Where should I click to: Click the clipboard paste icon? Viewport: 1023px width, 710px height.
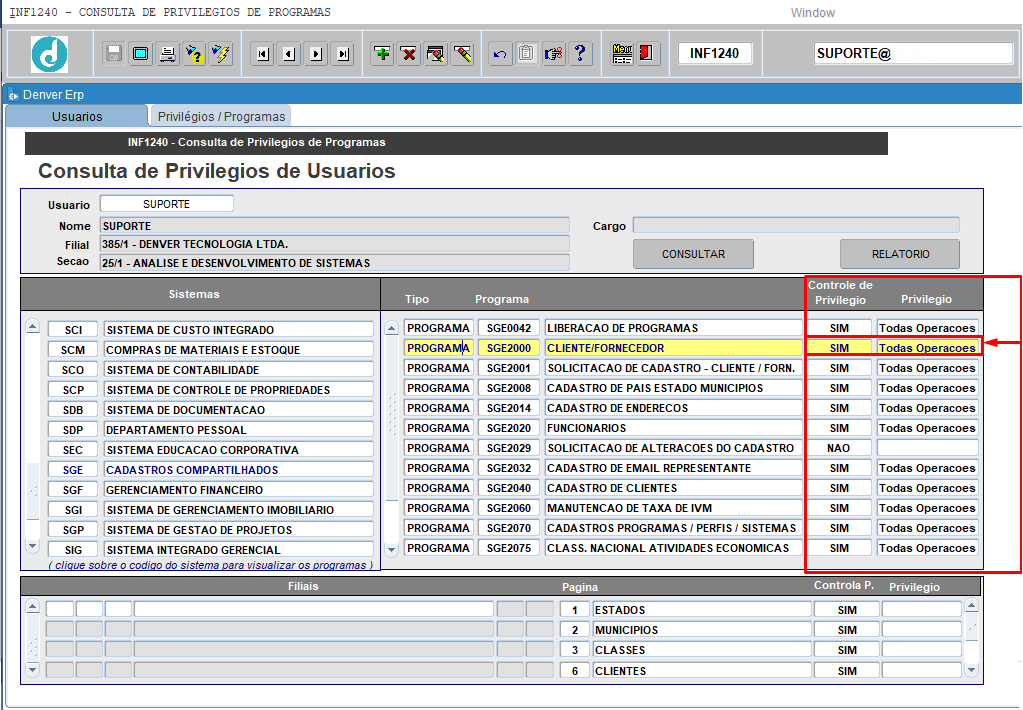(x=527, y=54)
